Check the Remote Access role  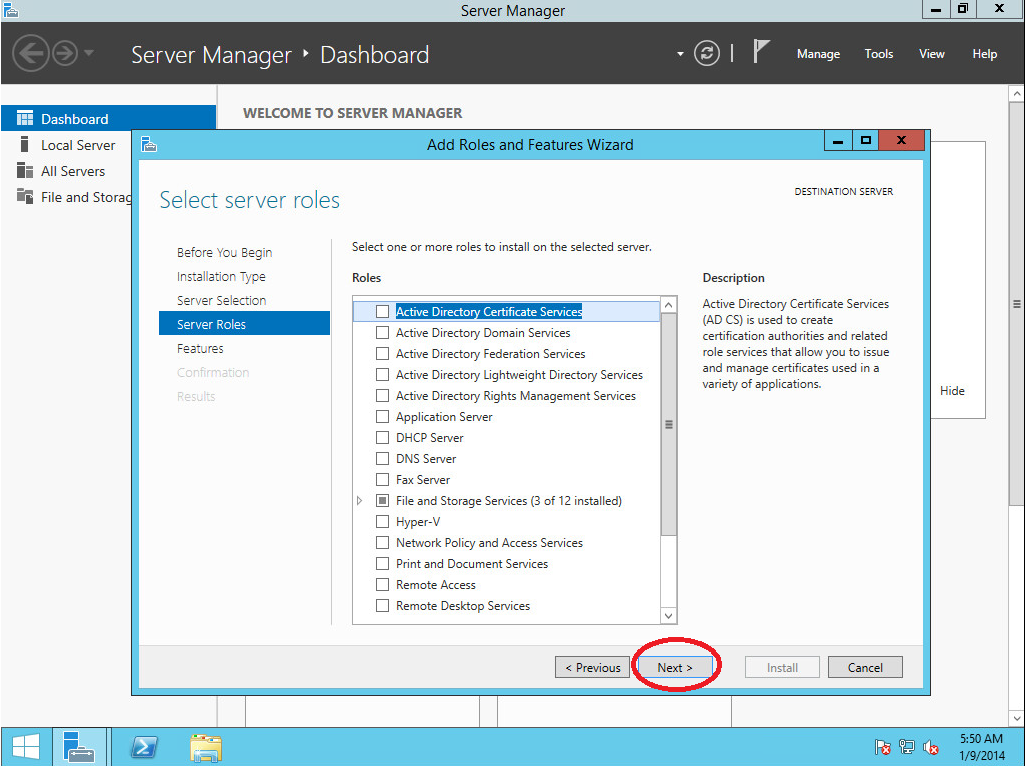click(x=382, y=584)
